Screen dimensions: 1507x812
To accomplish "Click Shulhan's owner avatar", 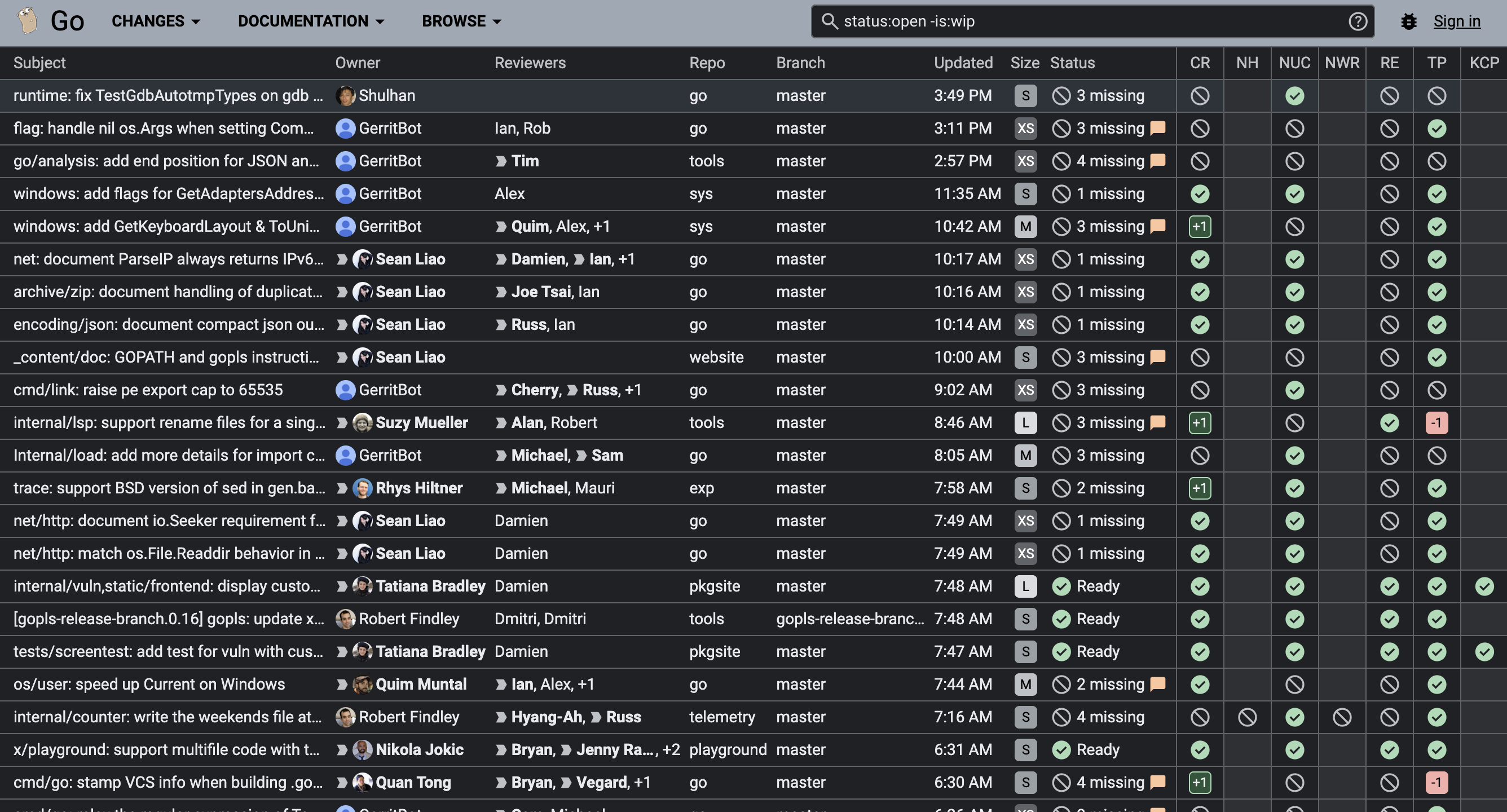I will click(x=345, y=95).
